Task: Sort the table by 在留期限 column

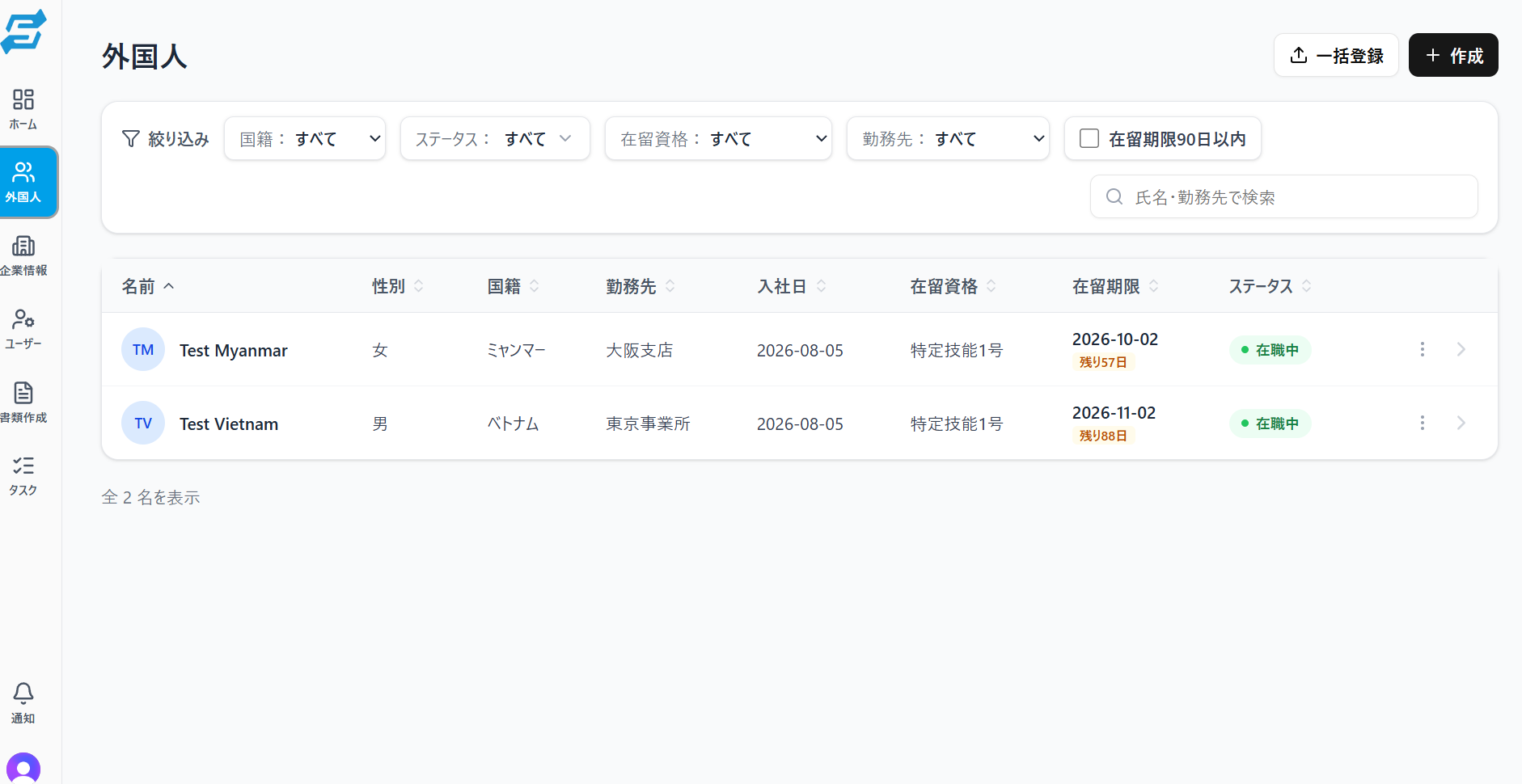Action: [x=1116, y=286]
